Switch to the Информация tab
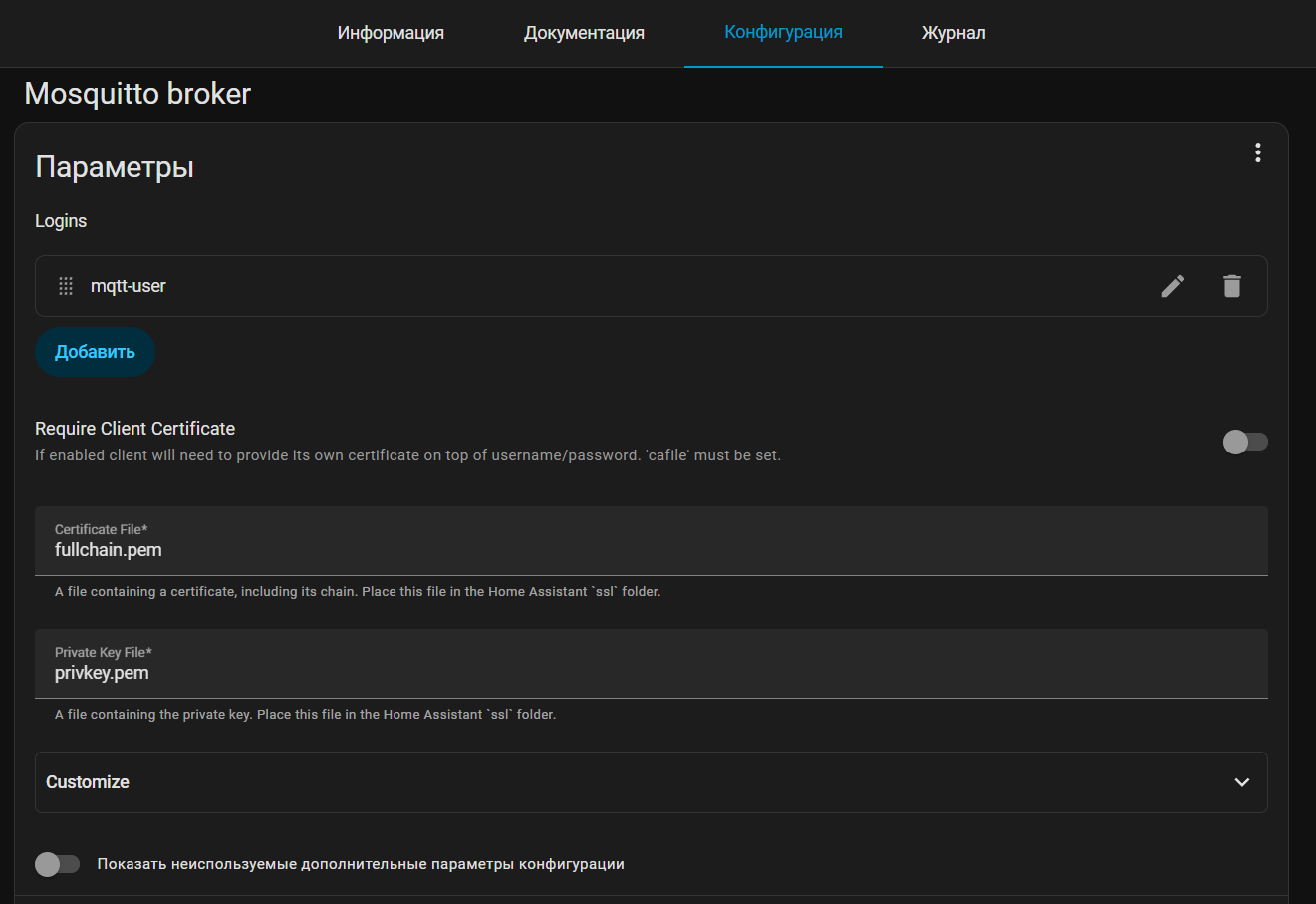Screen dimensions: 1316x904 391,33
